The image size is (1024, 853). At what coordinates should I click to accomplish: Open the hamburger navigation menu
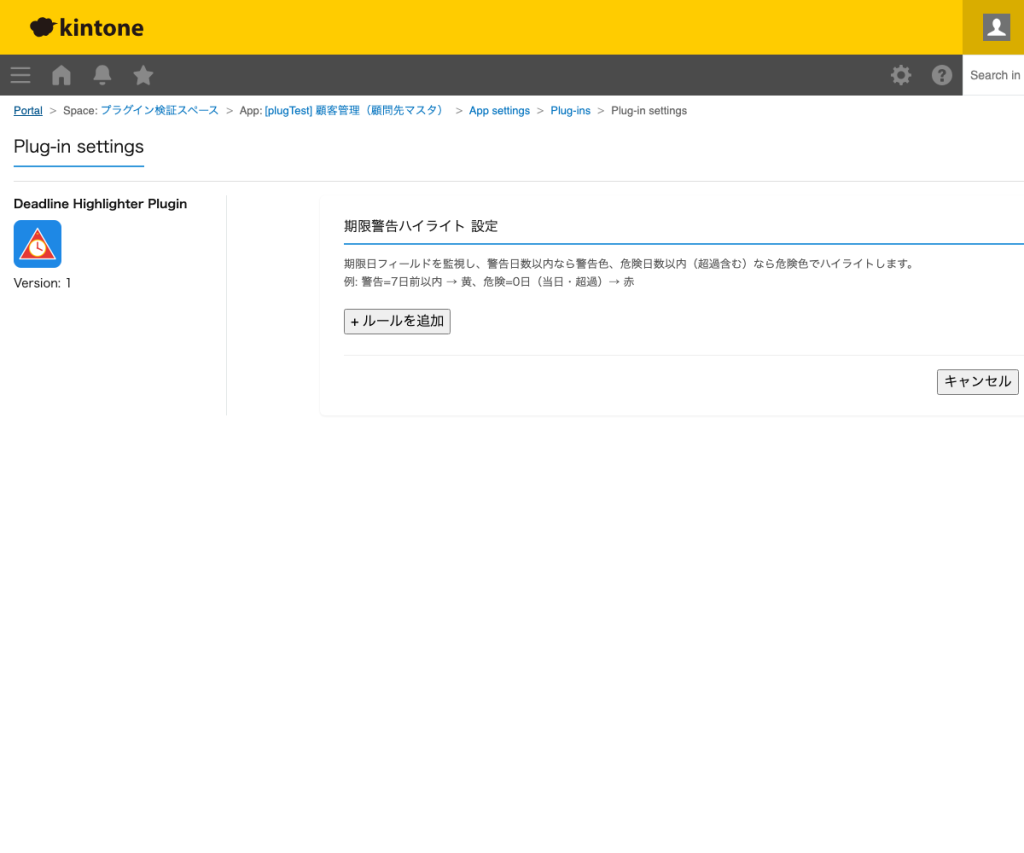(x=20, y=75)
